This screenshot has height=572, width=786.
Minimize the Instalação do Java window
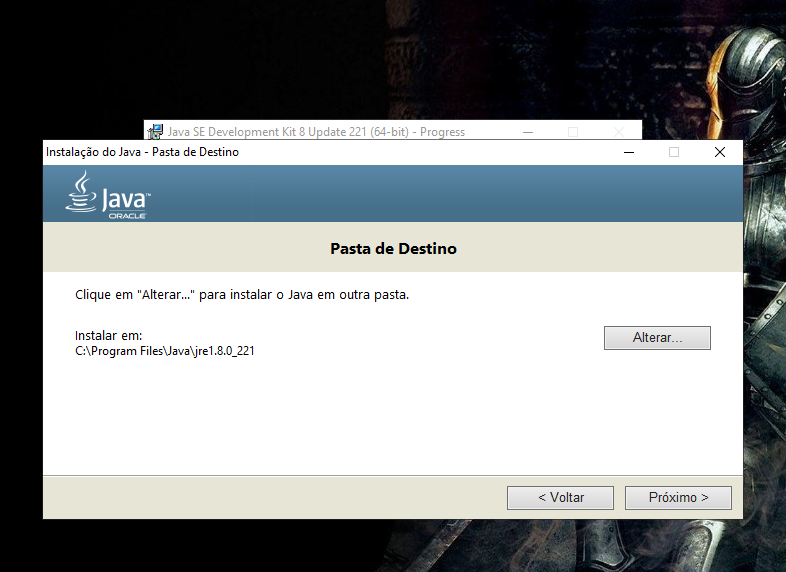pos(628,152)
